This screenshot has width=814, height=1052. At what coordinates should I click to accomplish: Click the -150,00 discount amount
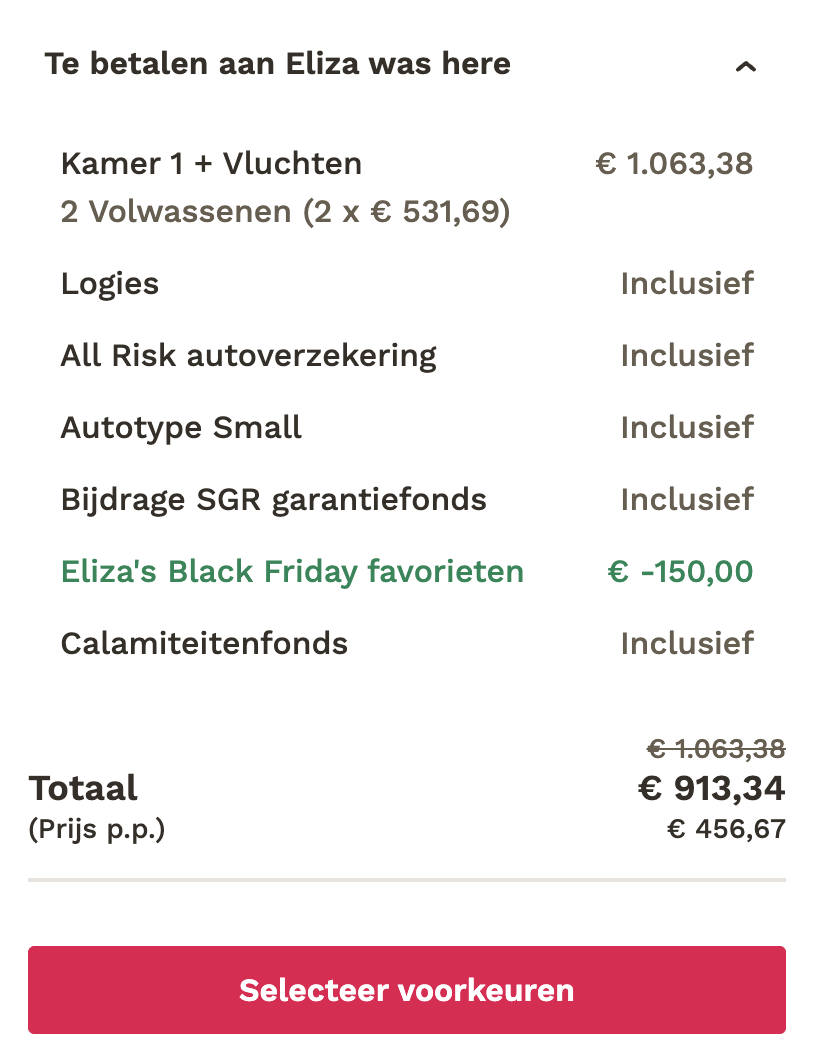tap(682, 571)
